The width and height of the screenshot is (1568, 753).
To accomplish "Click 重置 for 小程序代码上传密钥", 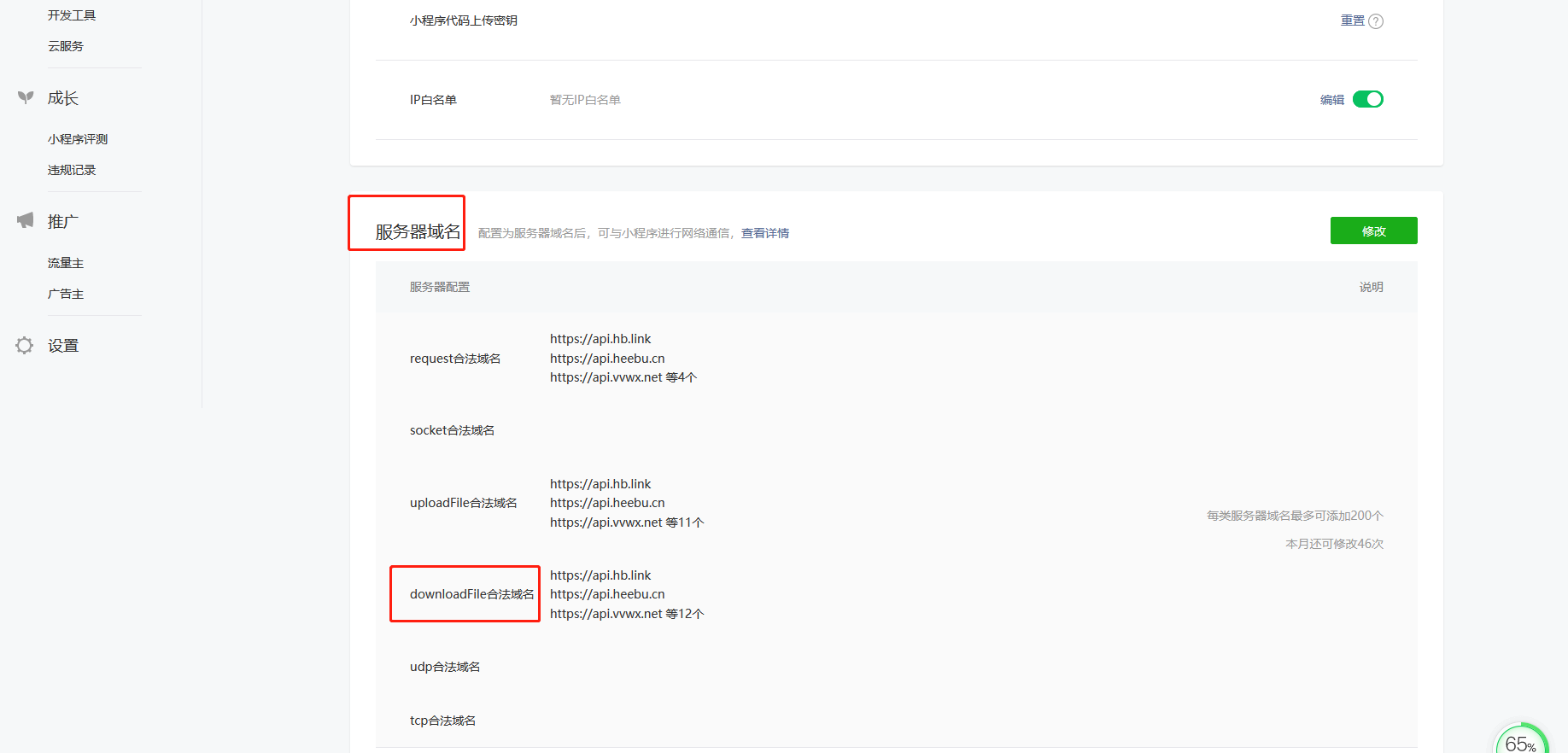I will point(1353,20).
